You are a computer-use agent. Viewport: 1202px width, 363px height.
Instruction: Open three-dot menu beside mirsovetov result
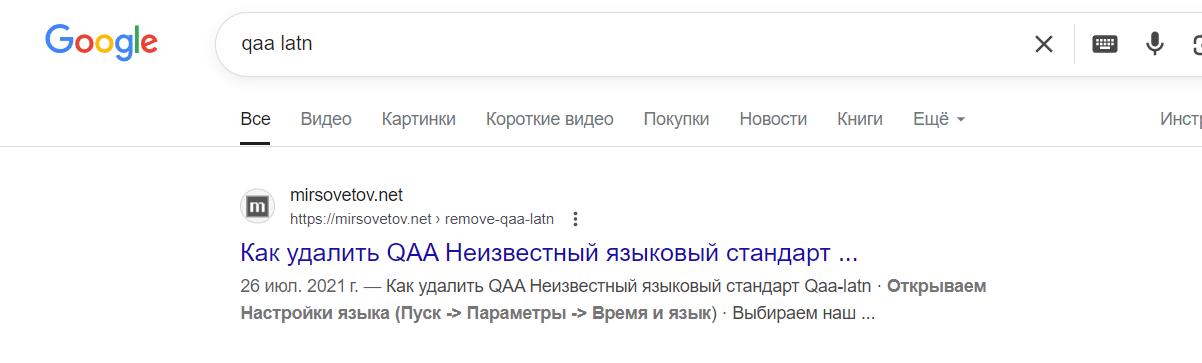[x=575, y=219]
